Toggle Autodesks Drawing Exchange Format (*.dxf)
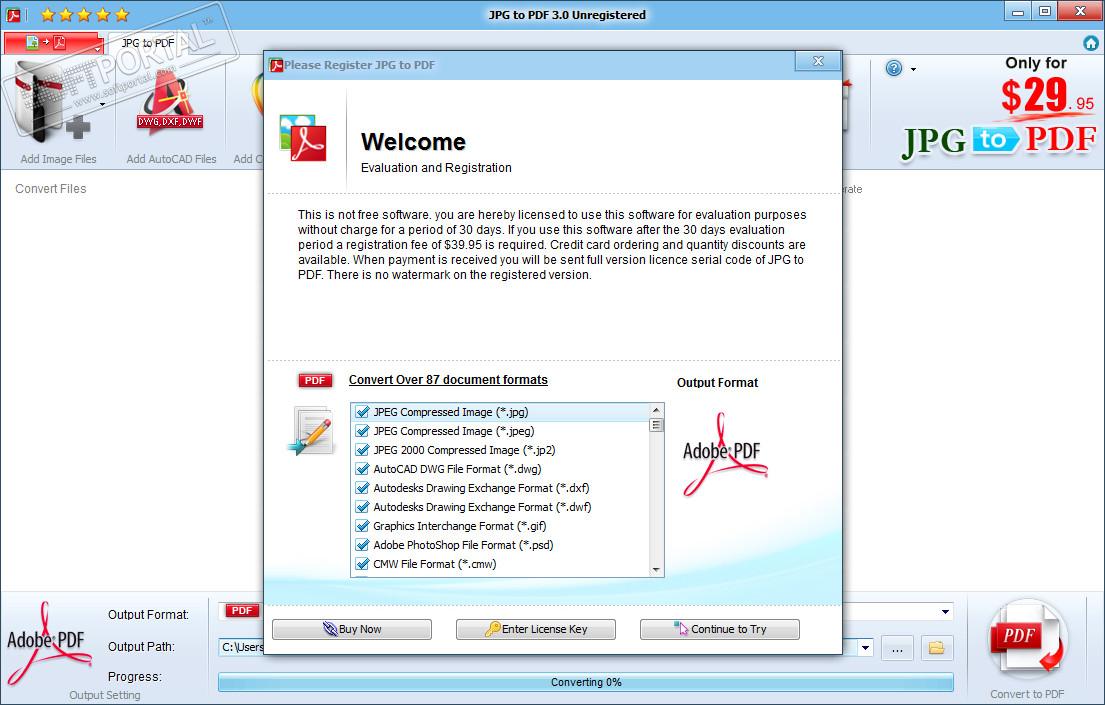Image resolution: width=1105 pixels, height=705 pixels. [363, 488]
